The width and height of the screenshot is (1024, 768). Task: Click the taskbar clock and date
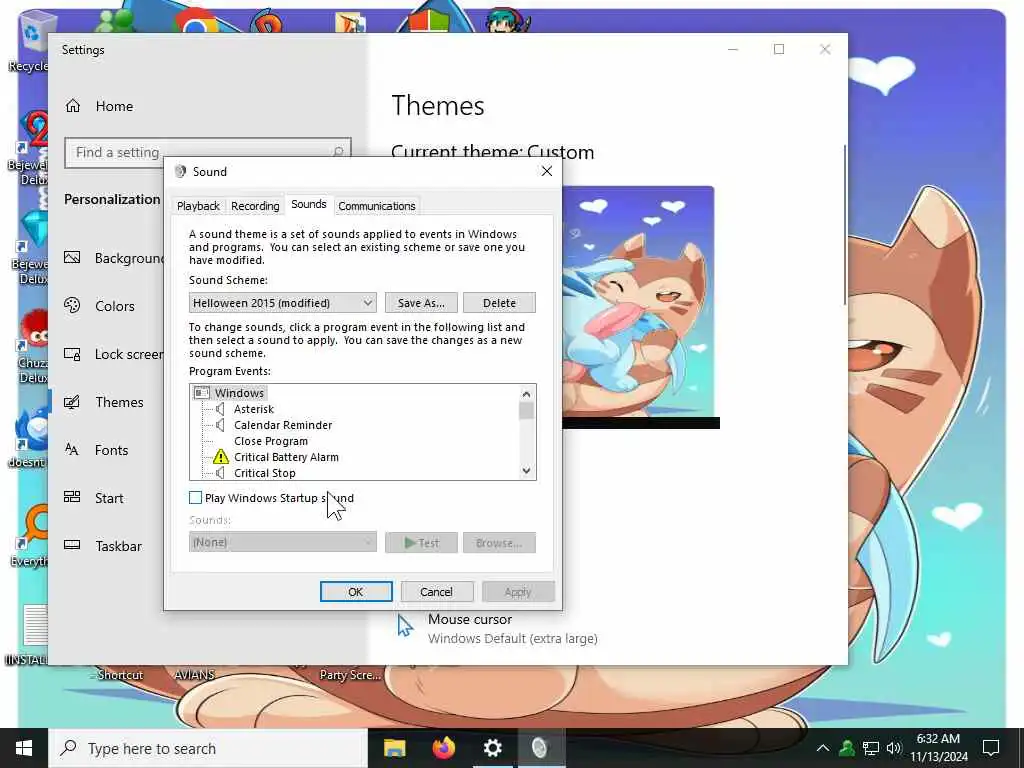(x=938, y=748)
